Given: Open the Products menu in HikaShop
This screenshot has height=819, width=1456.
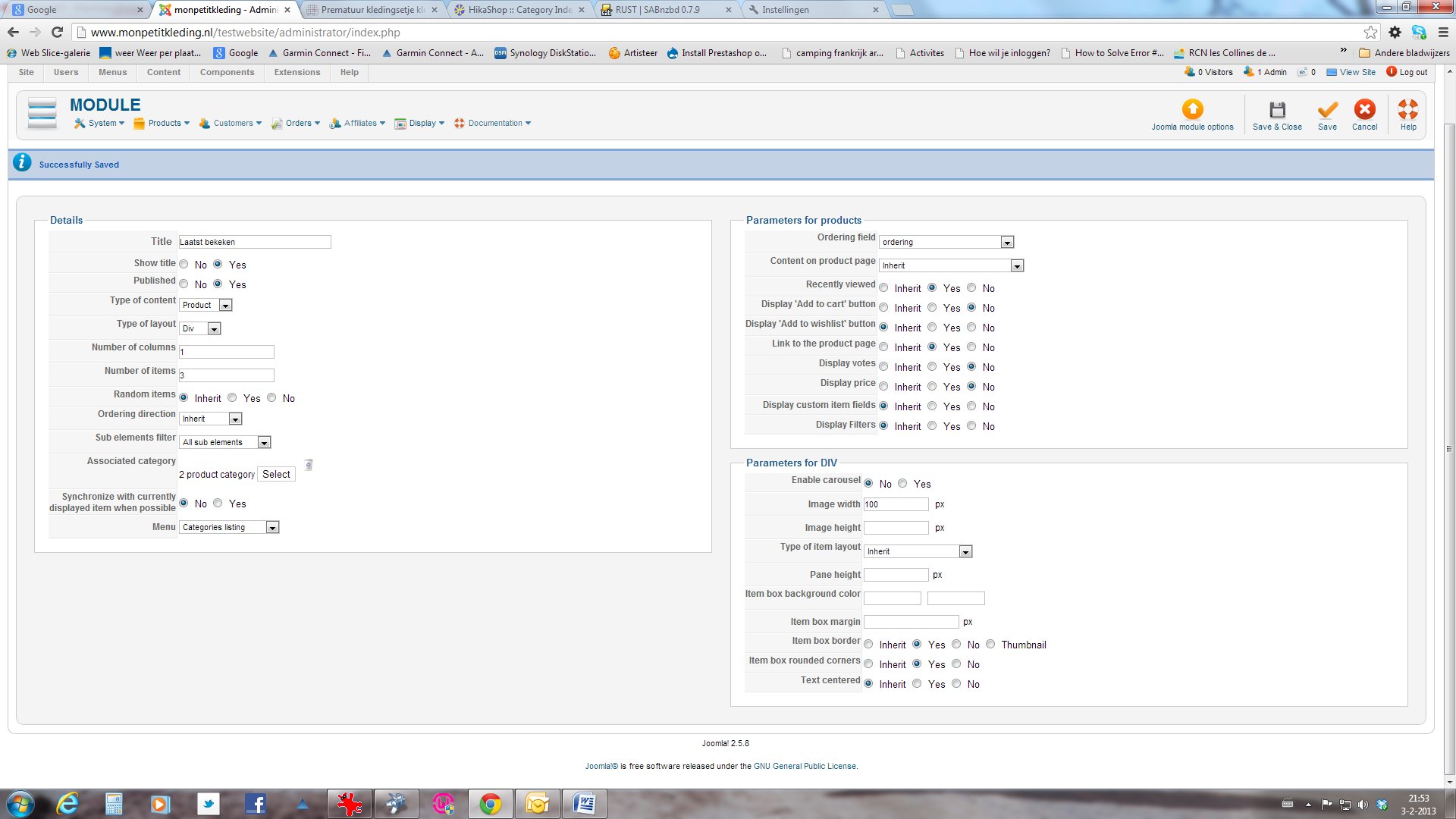Looking at the screenshot, I should 164,123.
